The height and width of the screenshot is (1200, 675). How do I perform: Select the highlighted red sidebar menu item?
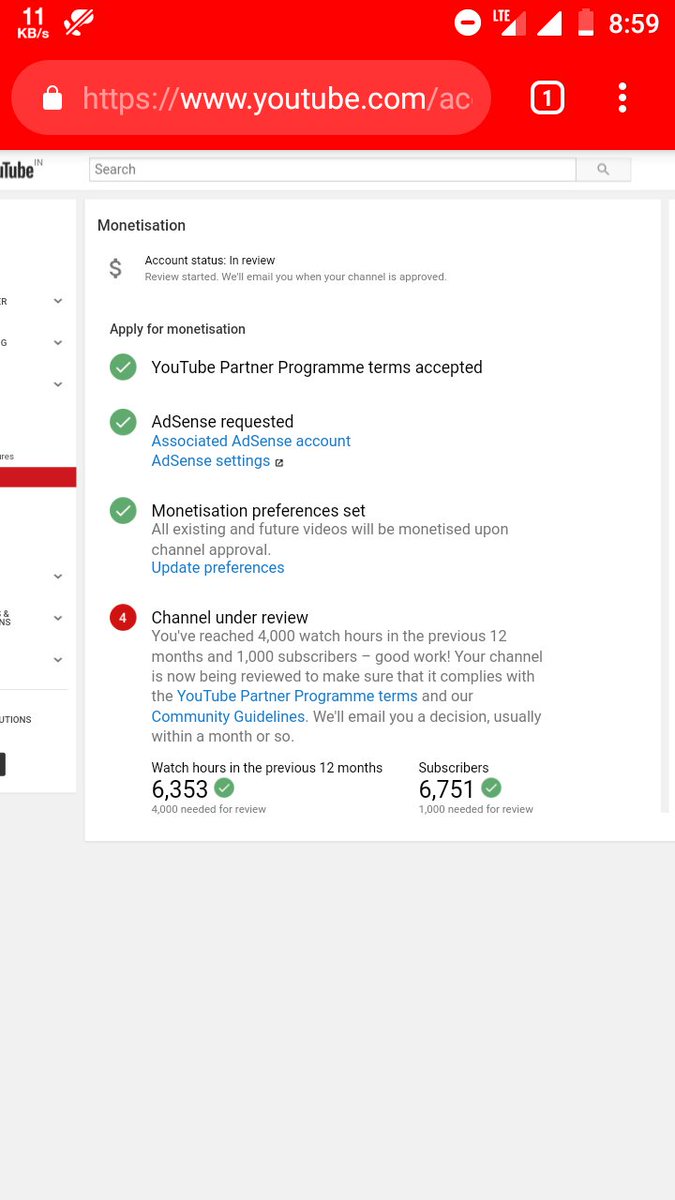click(38, 477)
